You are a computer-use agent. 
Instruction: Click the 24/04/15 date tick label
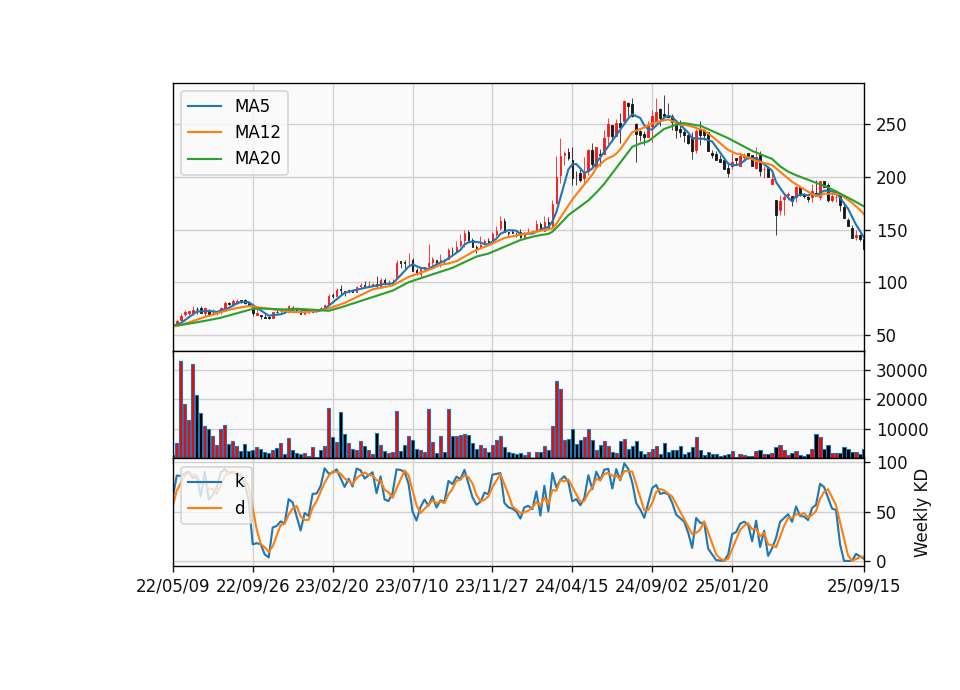572,587
